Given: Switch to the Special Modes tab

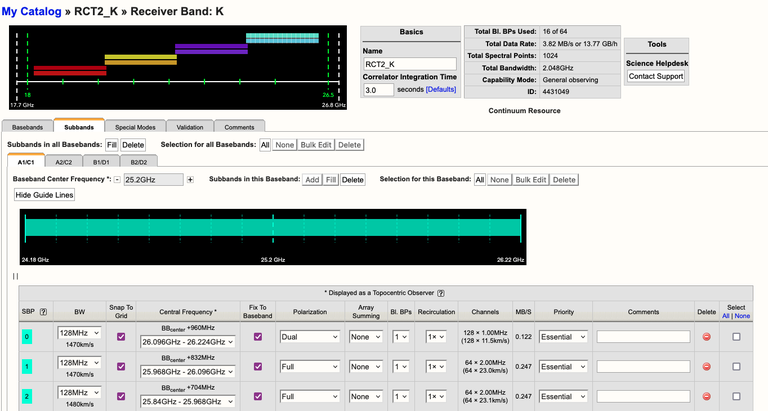Looking at the screenshot, I should pyautogui.click(x=134, y=127).
